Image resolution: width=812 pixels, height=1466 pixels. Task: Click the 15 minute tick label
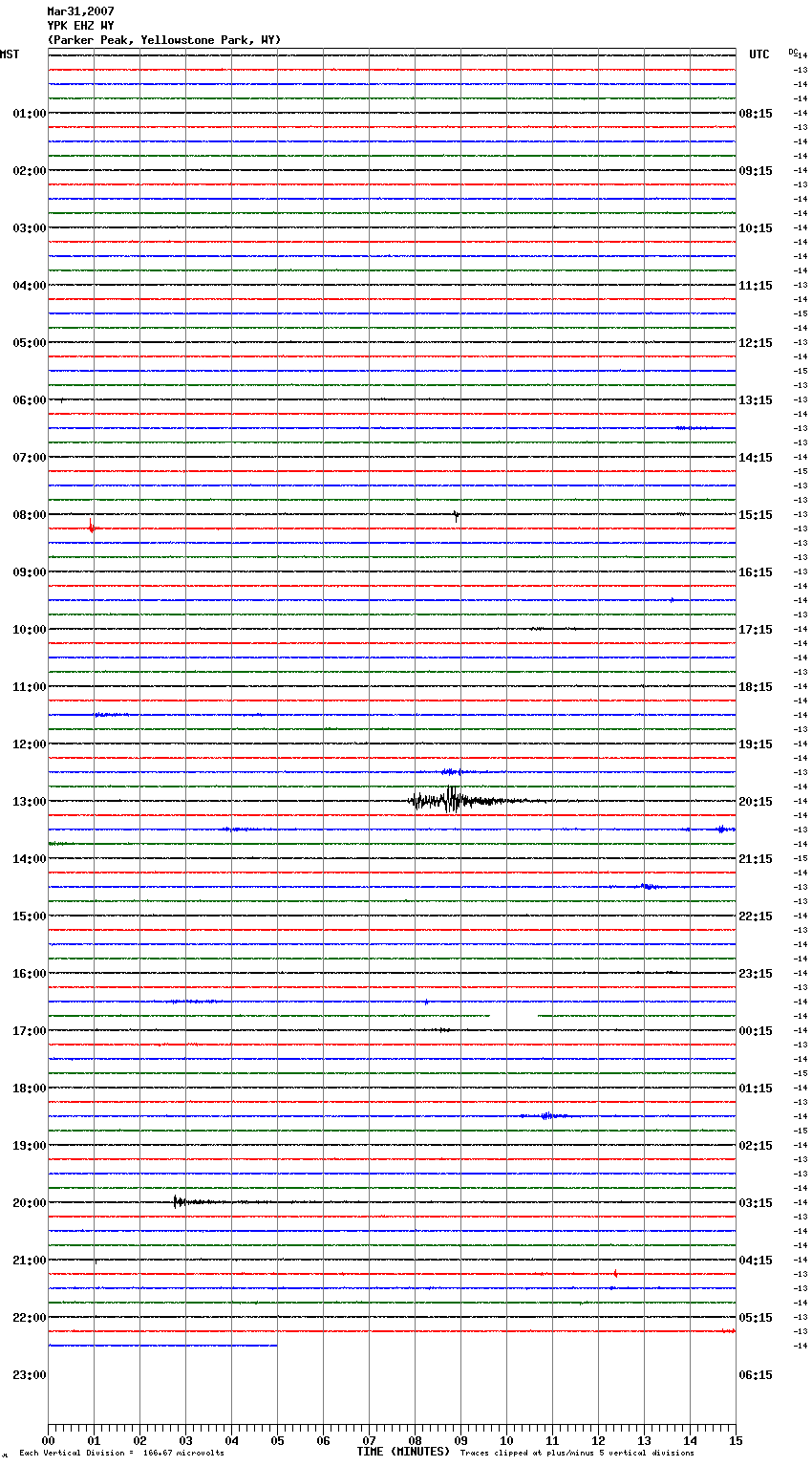[x=736, y=1441]
